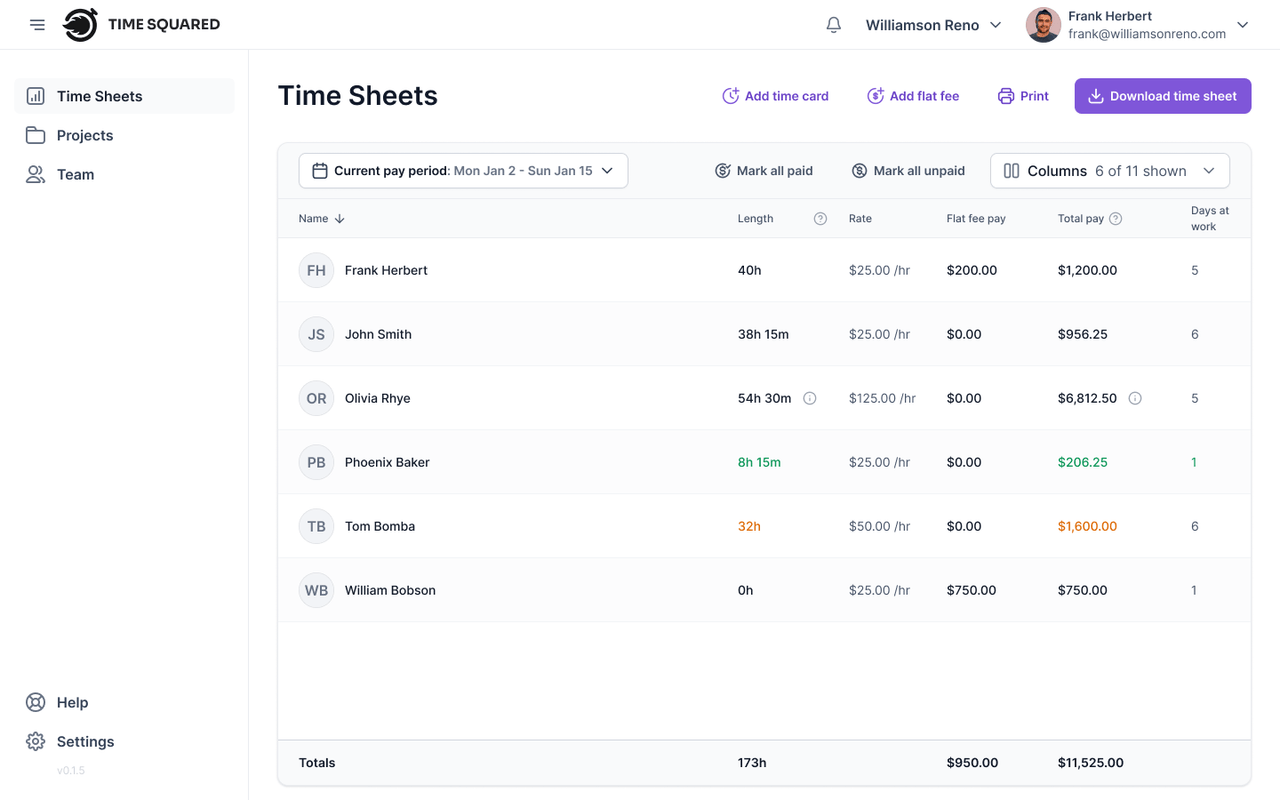Click the notifications bell icon
1280x800 pixels.
pyautogui.click(x=833, y=25)
